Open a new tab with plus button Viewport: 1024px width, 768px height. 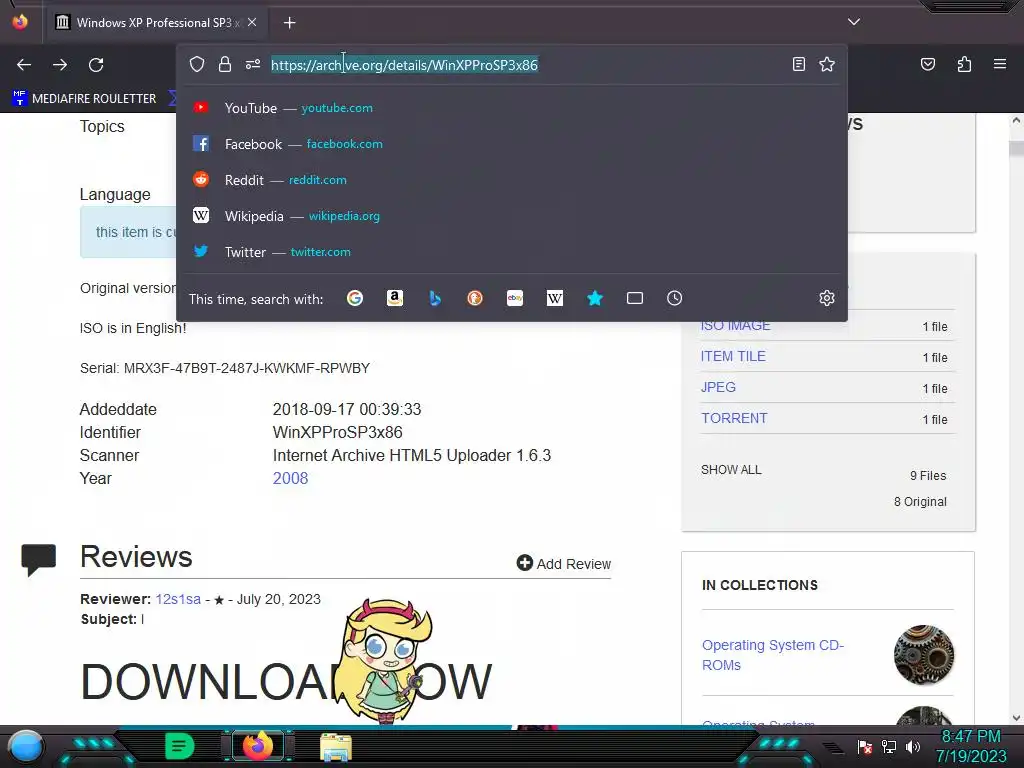(289, 23)
